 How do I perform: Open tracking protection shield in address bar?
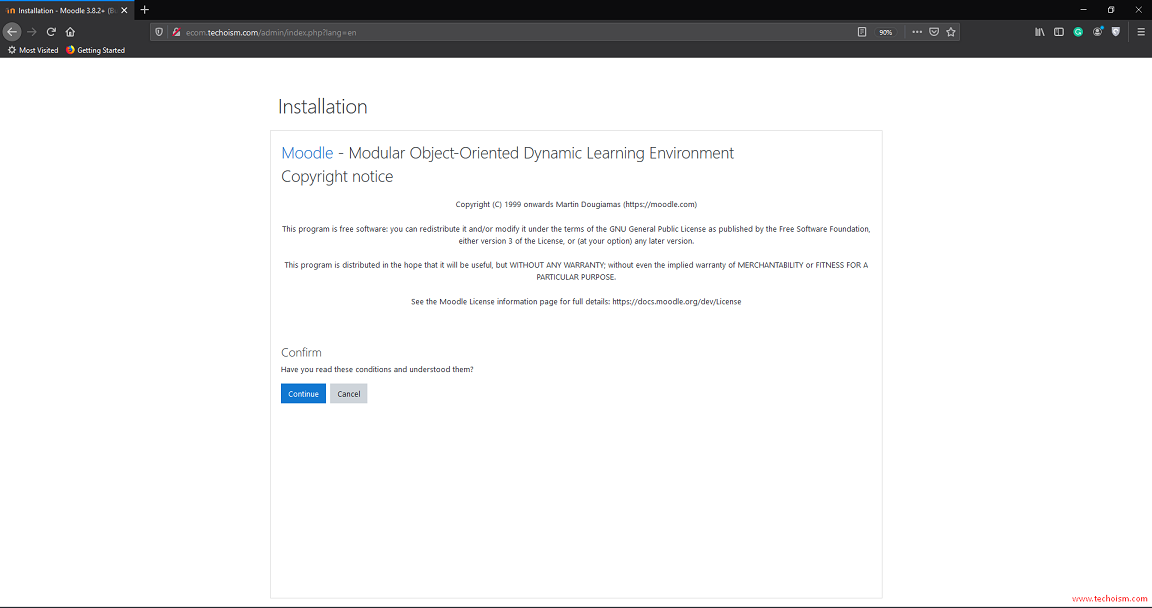(x=159, y=32)
